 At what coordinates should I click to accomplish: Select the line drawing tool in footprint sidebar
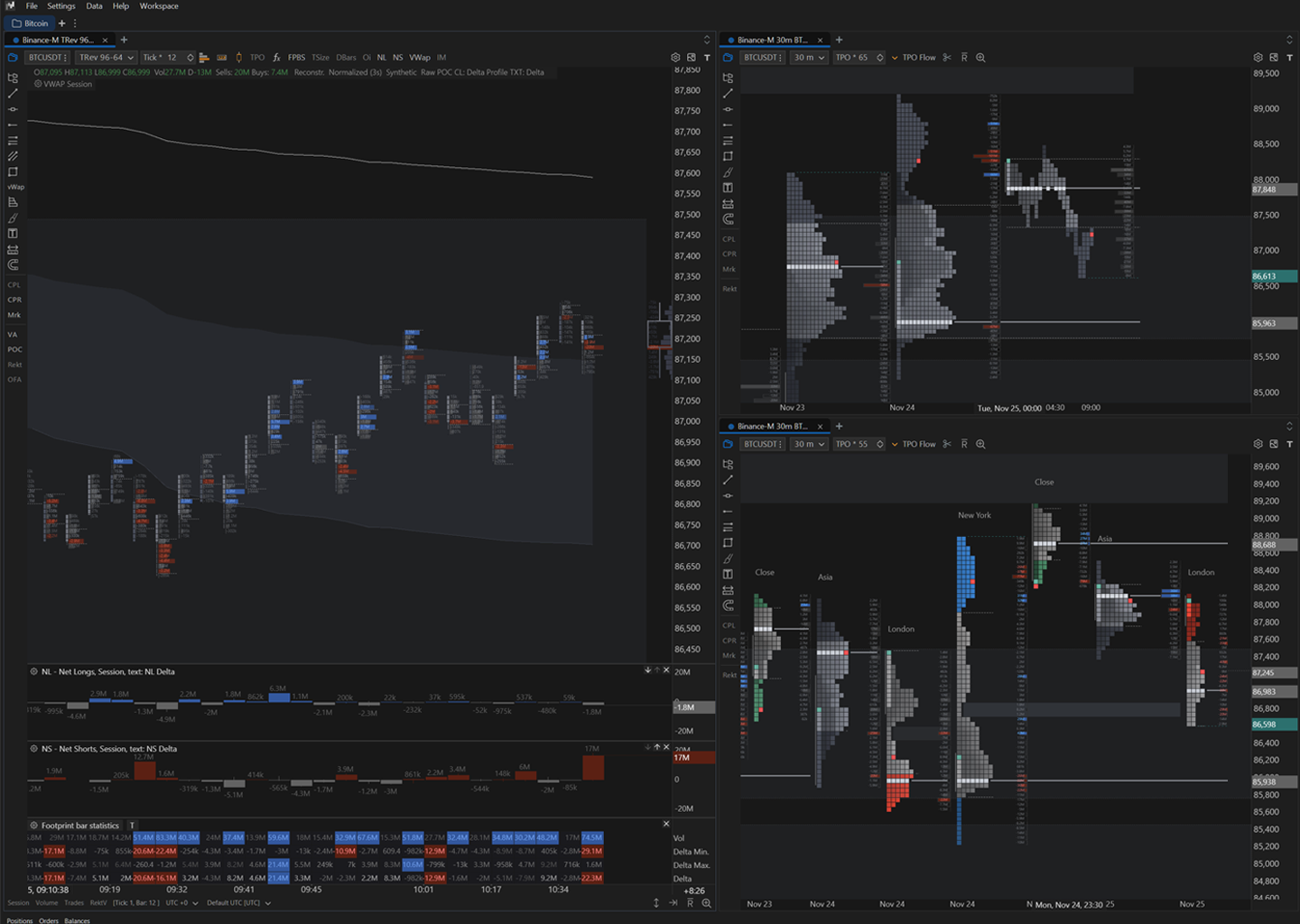pyautogui.click(x=13, y=94)
